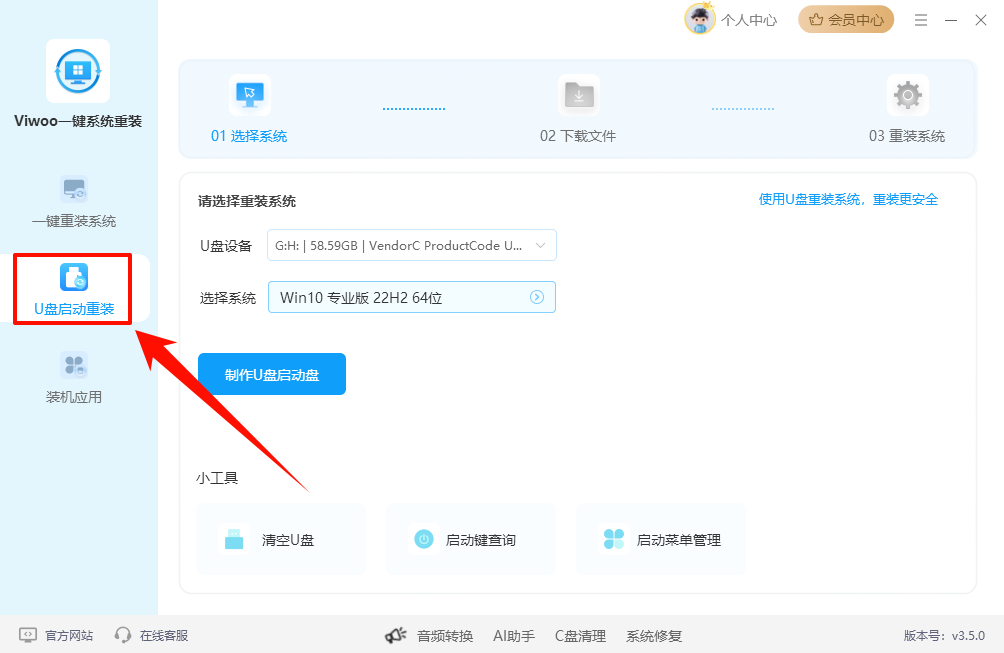The image size is (1004, 653).
Task: Click the 在线客服 headset icon
Action: tap(122, 635)
